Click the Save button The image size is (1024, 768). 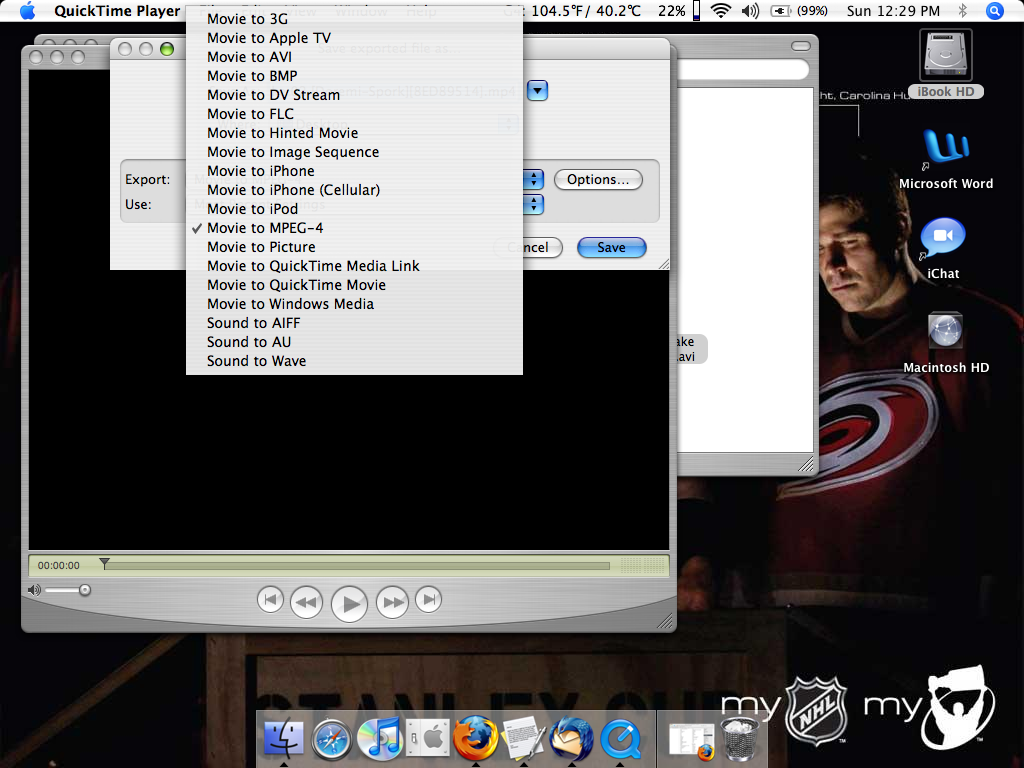[x=611, y=248]
